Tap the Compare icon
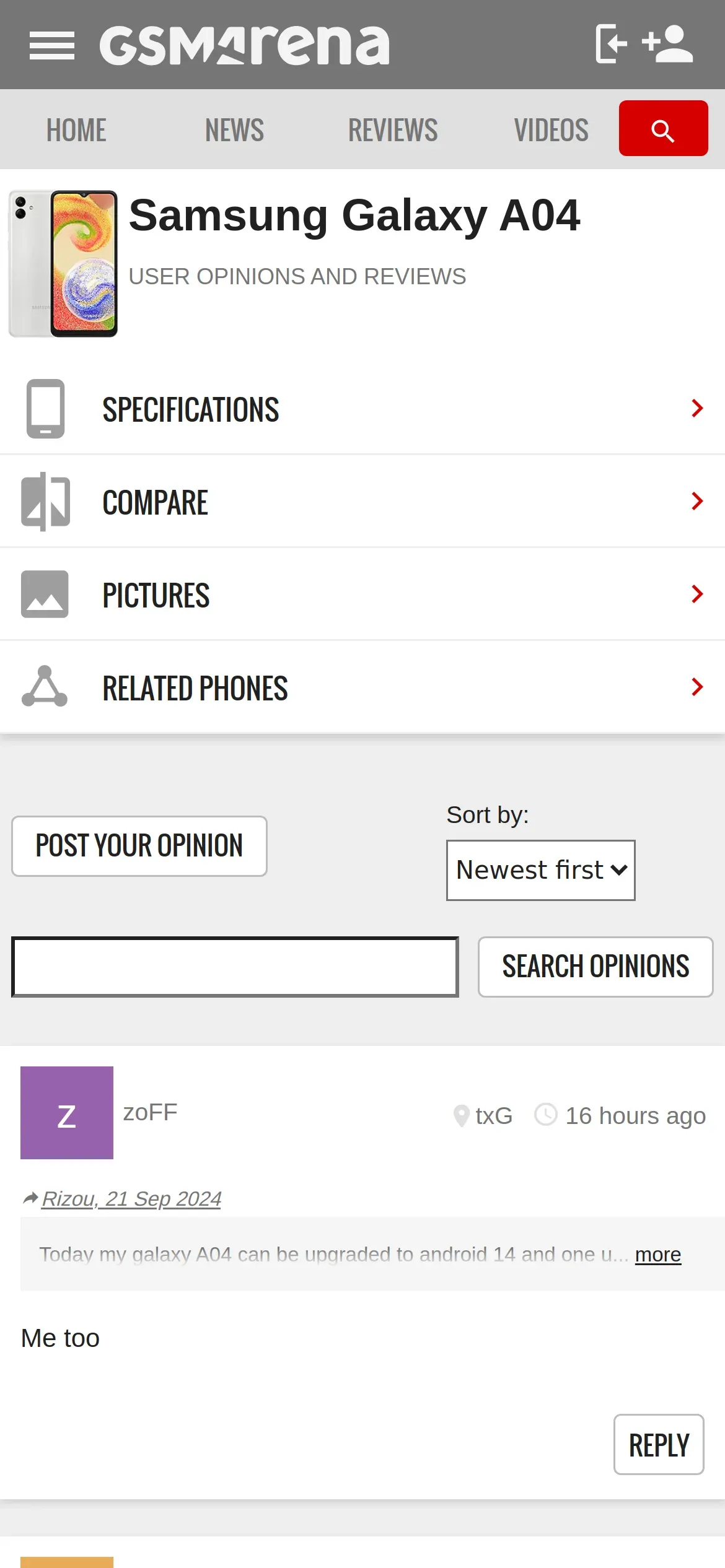The height and width of the screenshot is (1568, 725). pyautogui.click(x=45, y=502)
